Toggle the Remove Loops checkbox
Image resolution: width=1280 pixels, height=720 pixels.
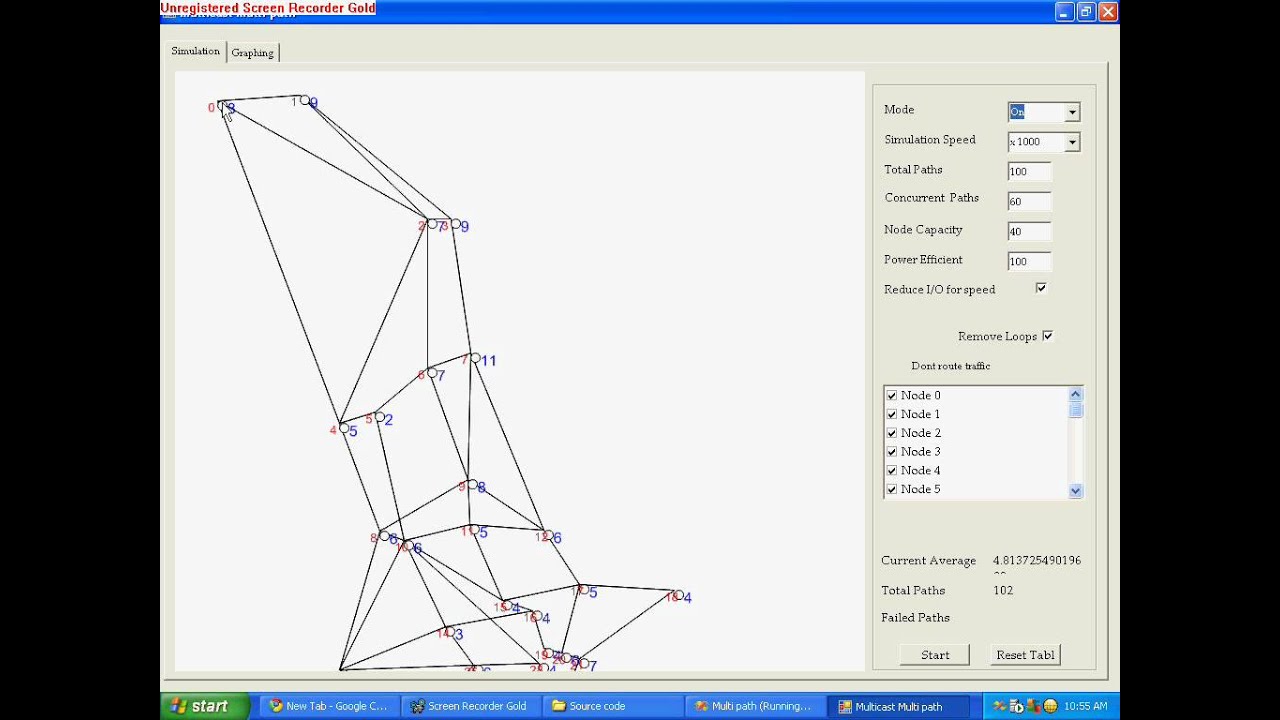click(x=1048, y=336)
